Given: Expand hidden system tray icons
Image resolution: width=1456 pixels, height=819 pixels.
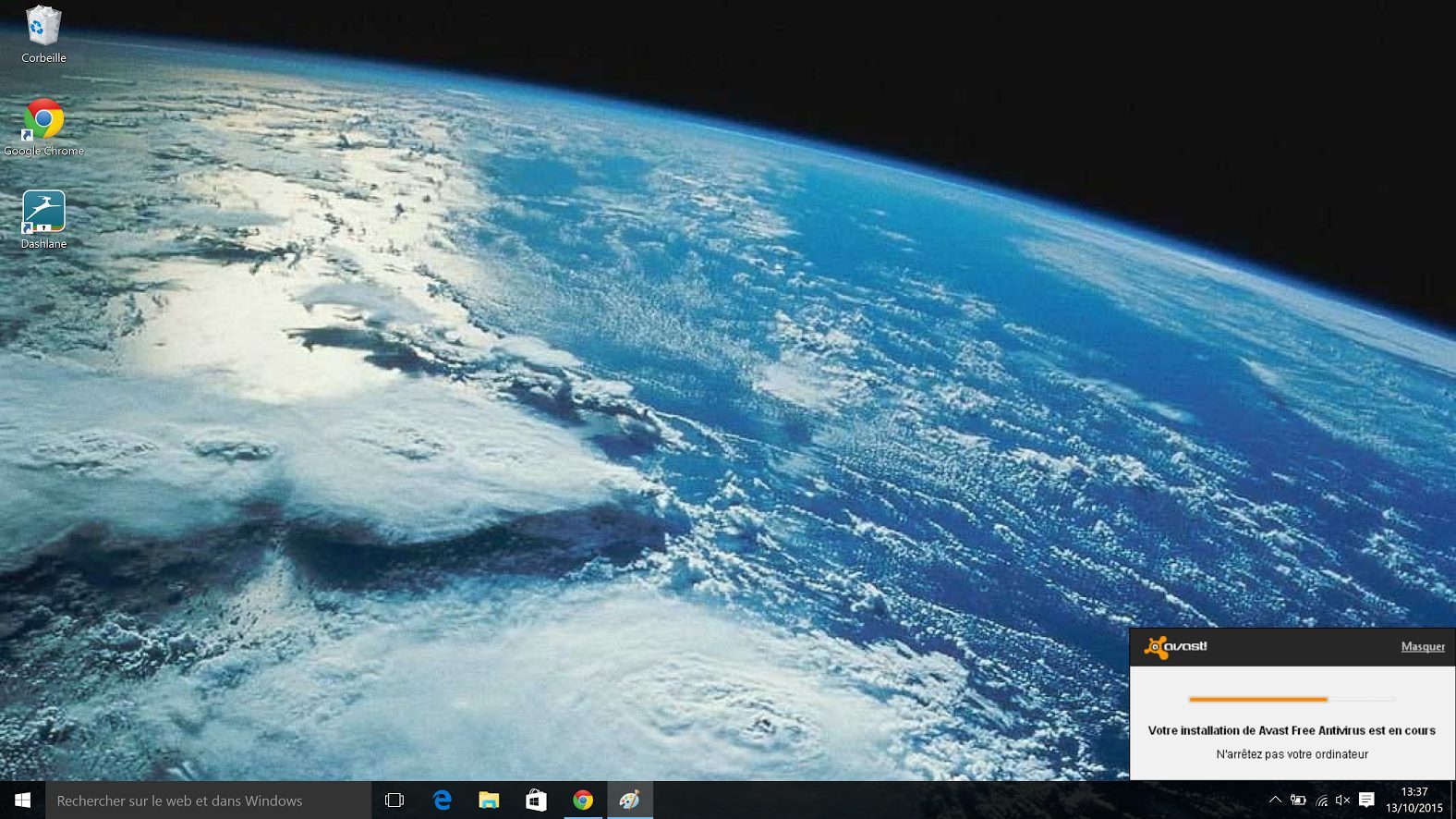Looking at the screenshot, I should tap(1275, 801).
